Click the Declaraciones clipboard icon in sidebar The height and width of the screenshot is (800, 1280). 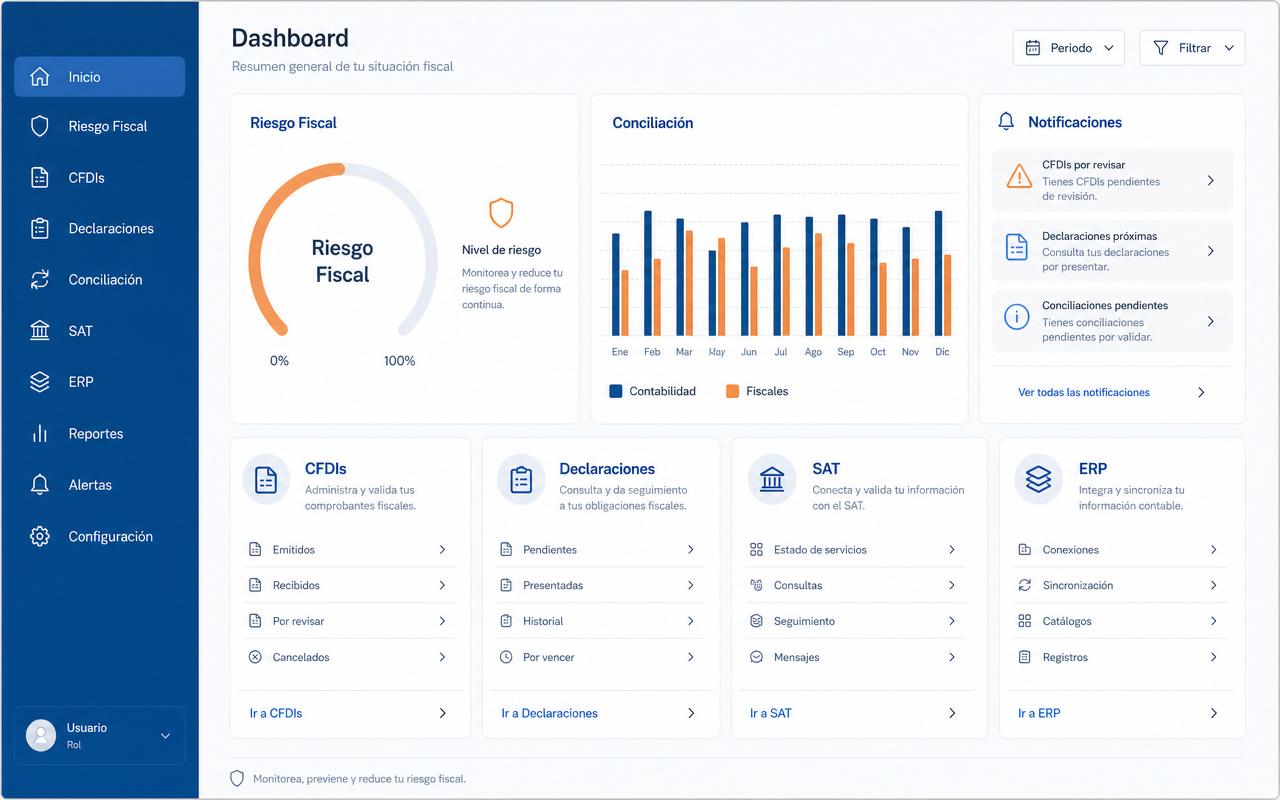pyautogui.click(x=40, y=229)
